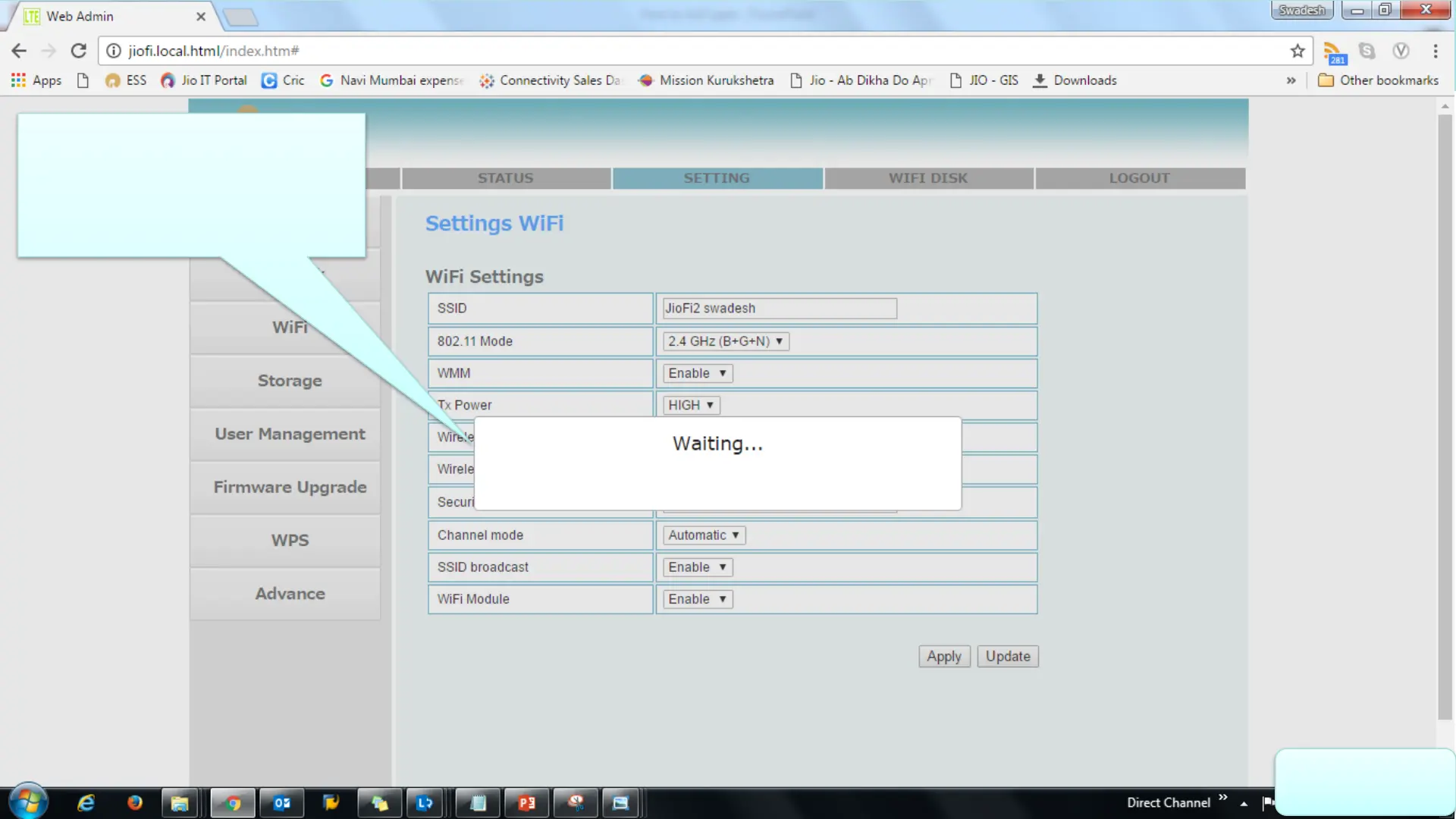Viewport: 1456px width, 819px height.
Task: Open the Apps bookmarks shortcut
Action: tap(36, 80)
